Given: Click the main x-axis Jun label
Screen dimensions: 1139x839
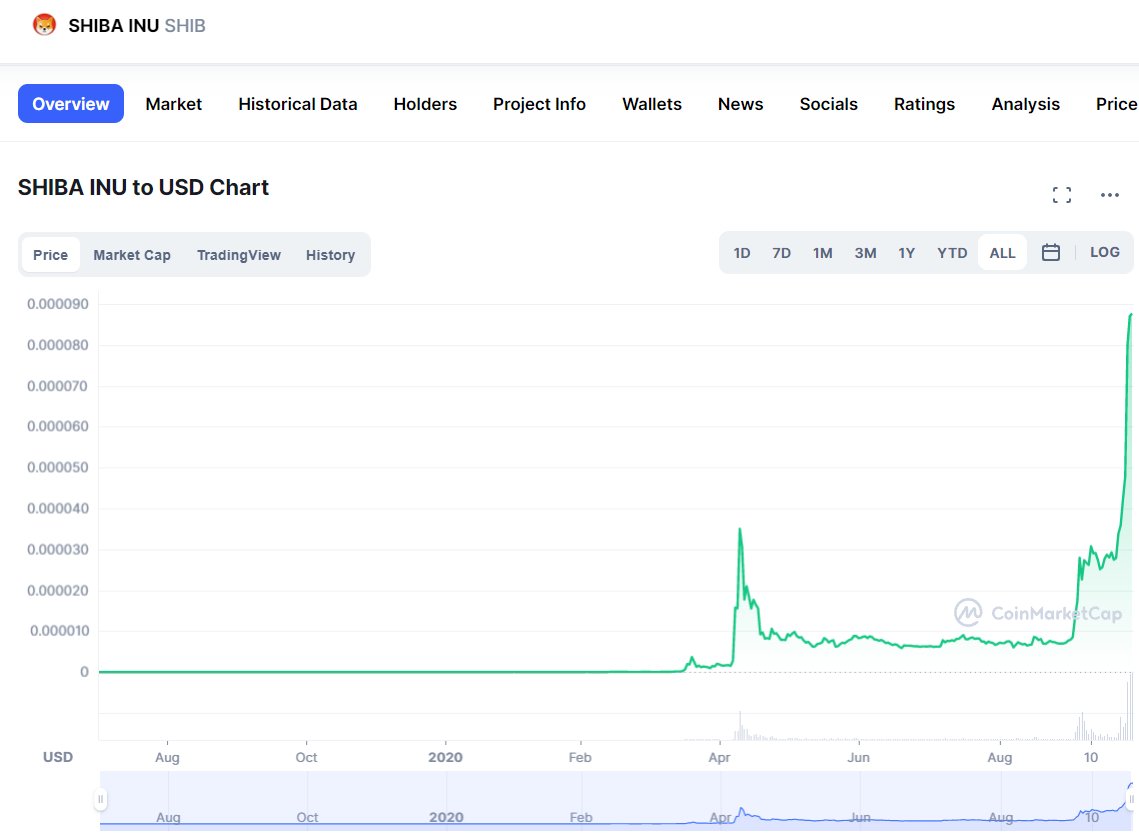Looking at the screenshot, I should (858, 757).
